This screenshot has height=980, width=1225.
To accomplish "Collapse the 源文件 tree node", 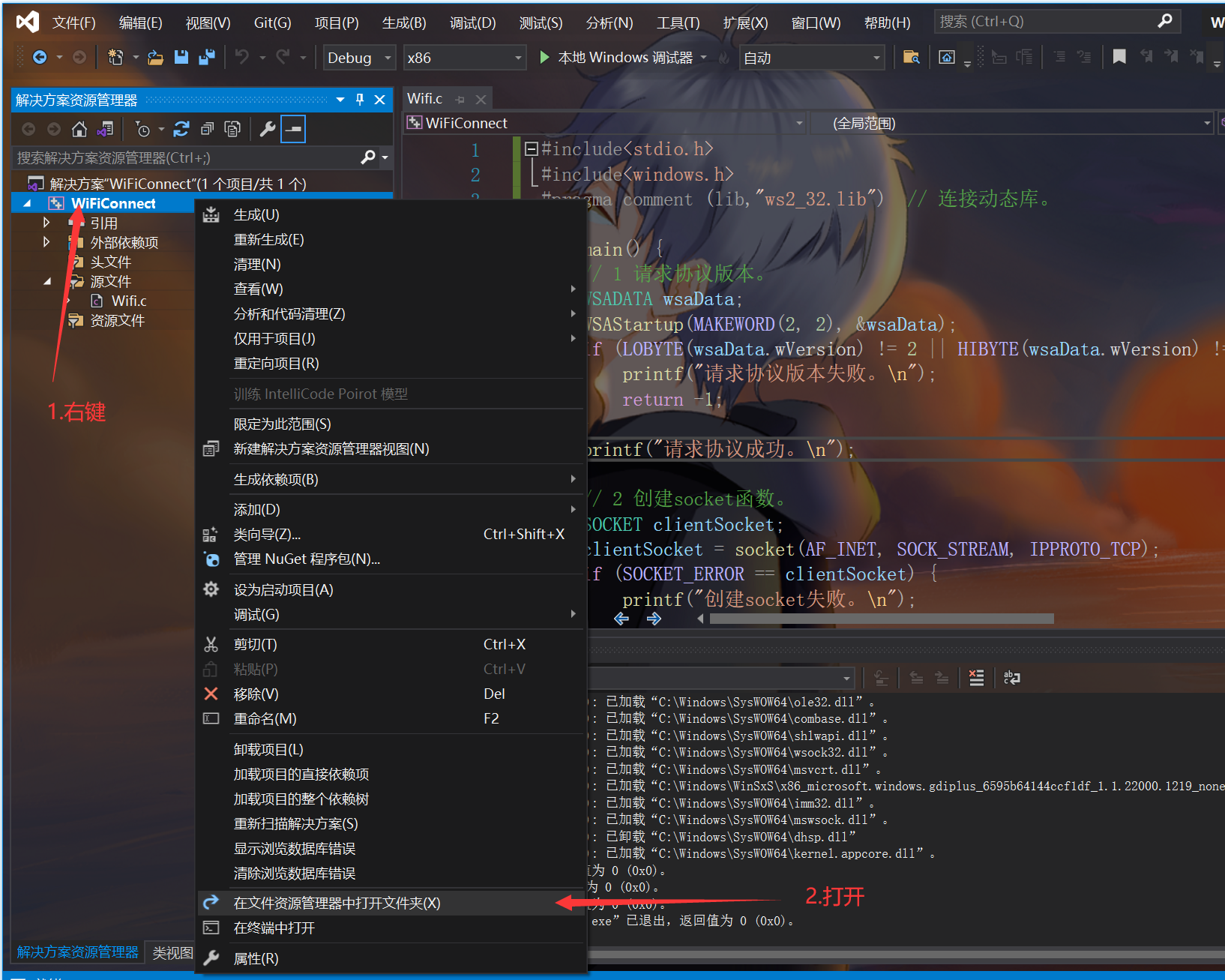I will tap(47, 281).
